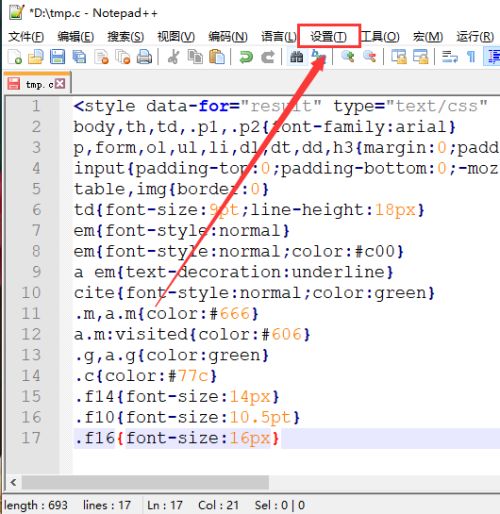The width and height of the screenshot is (500, 514).
Task: Toggle synchronize horizontal scrolling icon
Action: pos(420,57)
